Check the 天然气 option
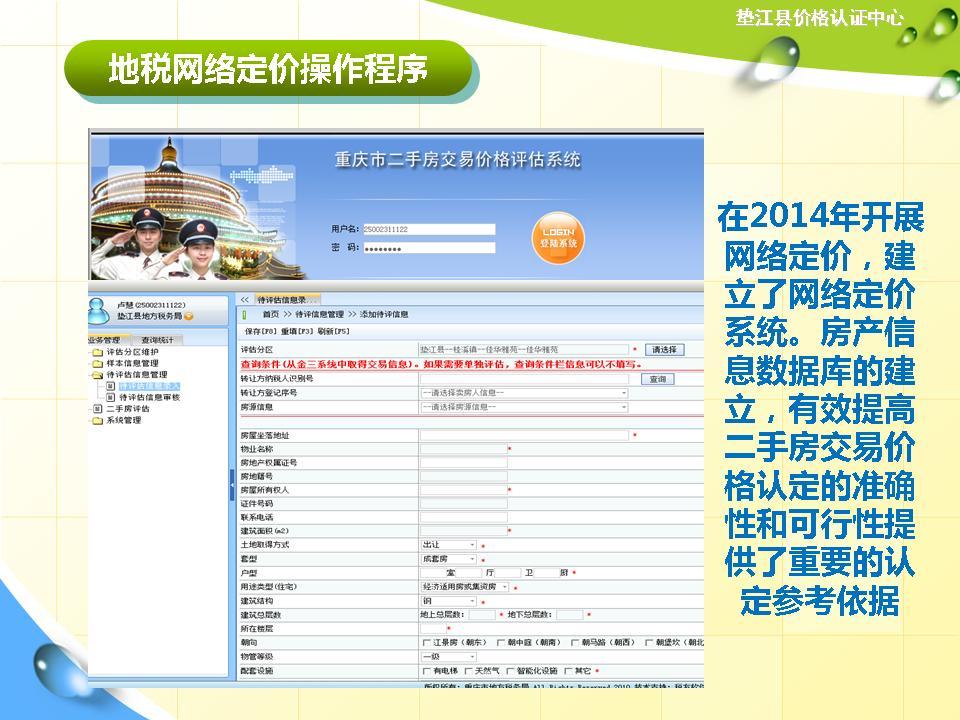This screenshot has height=720, width=960. (x=468, y=669)
